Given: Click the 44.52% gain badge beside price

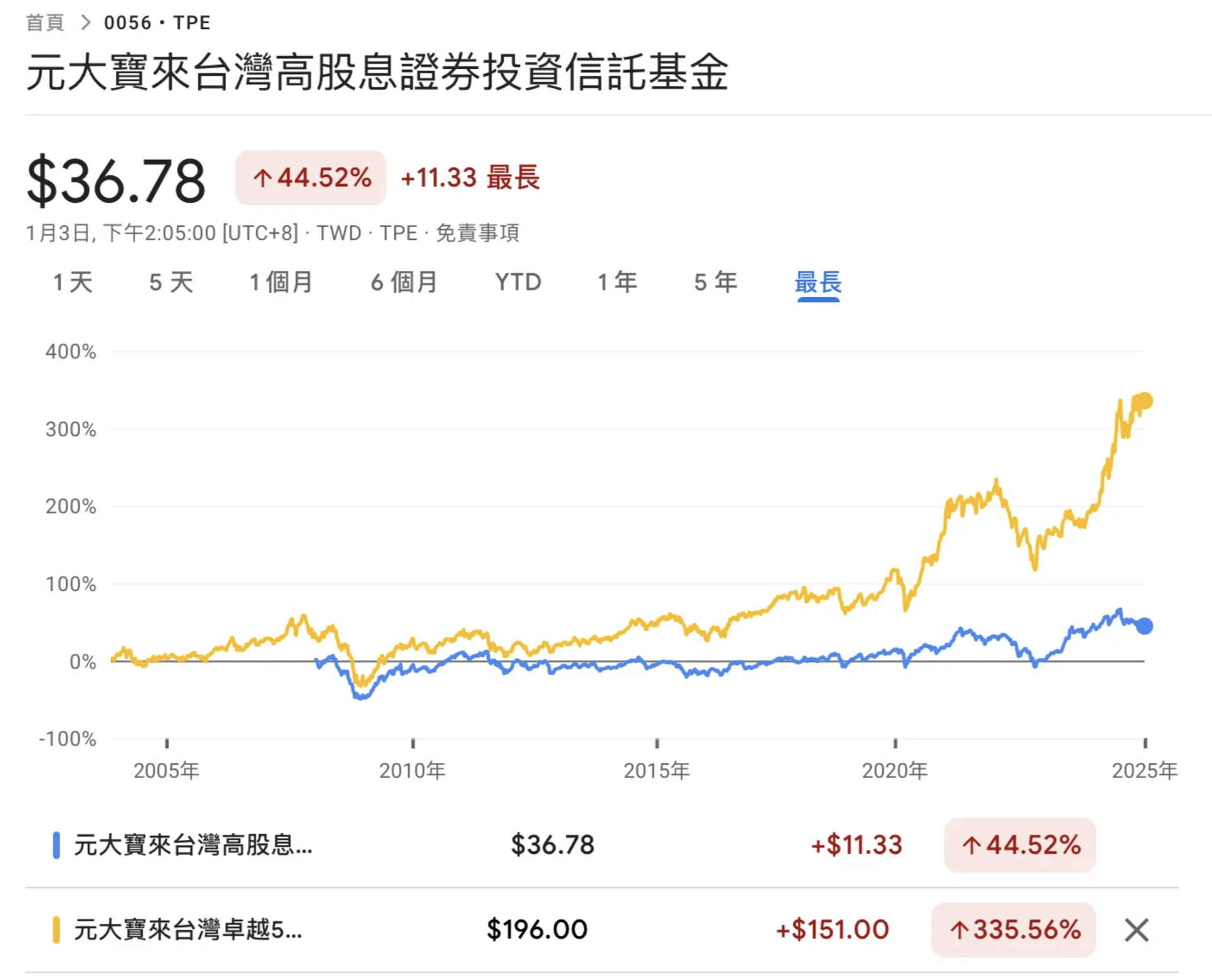Looking at the screenshot, I should [311, 178].
